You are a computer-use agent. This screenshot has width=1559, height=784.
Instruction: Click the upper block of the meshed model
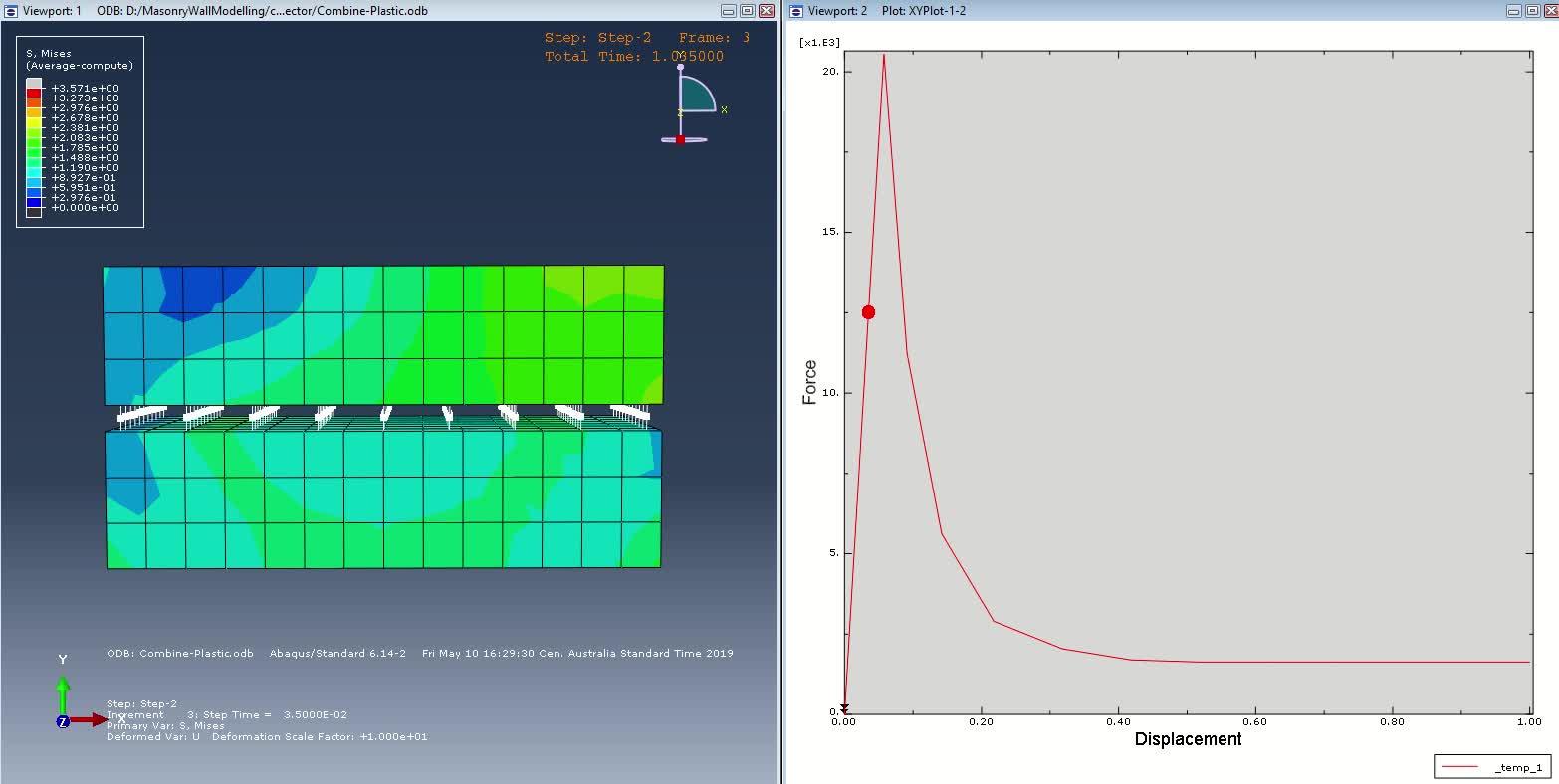[x=383, y=334]
